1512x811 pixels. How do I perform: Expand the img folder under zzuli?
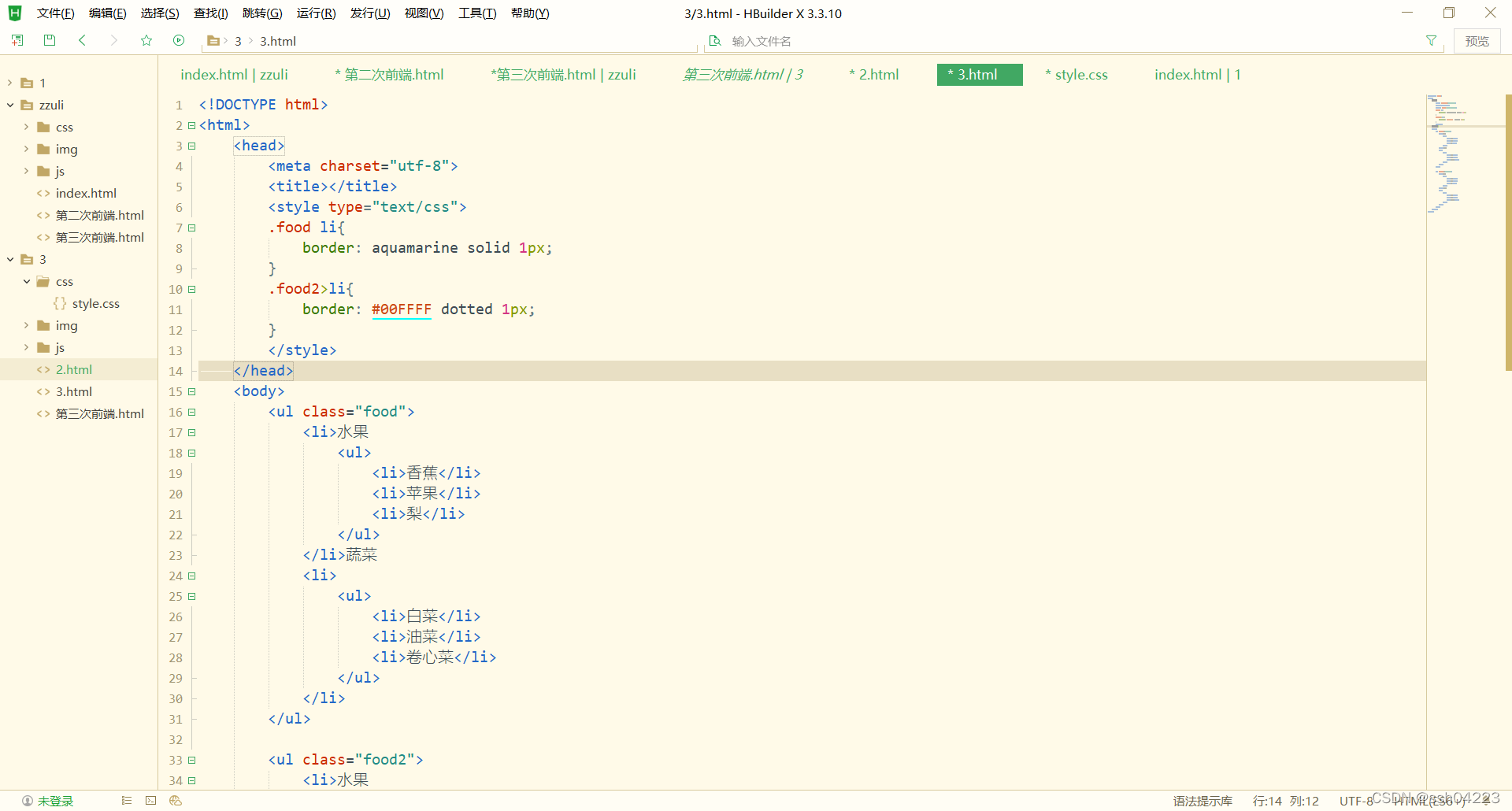26,149
